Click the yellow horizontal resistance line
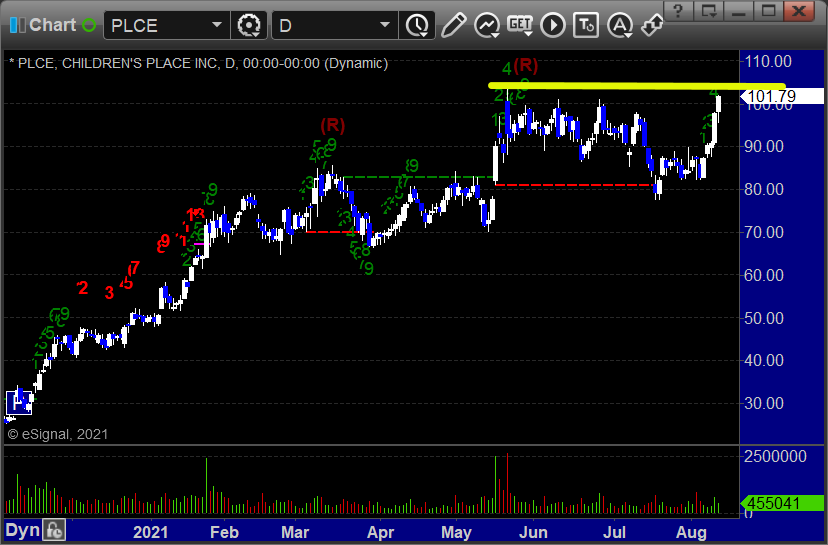The height and width of the screenshot is (545, 828). pyautogui.click(x=637, y=86)
